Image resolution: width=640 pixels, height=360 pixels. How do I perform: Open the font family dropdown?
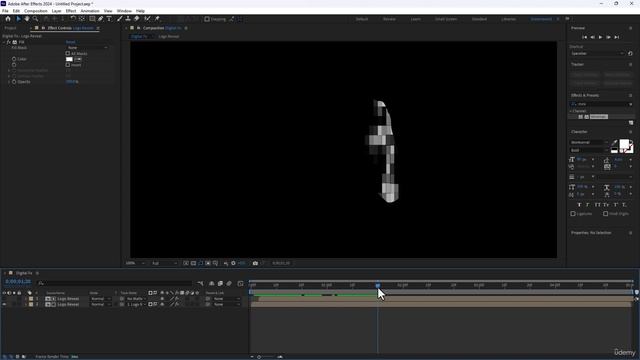click(x=589, y=142)
